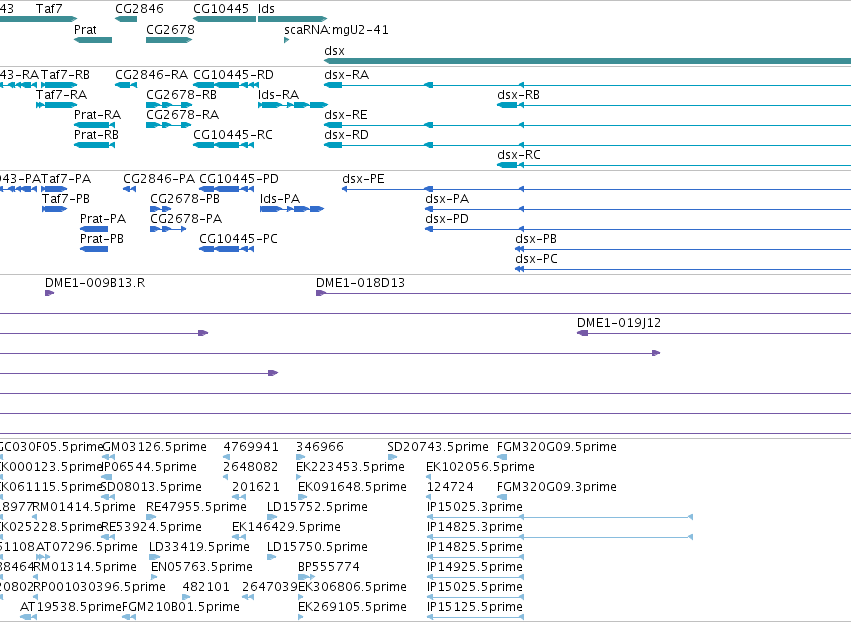The height and width of the screenshot is (622, 851).
Task: Click the dsx gene label
Action: coord(334,51)
